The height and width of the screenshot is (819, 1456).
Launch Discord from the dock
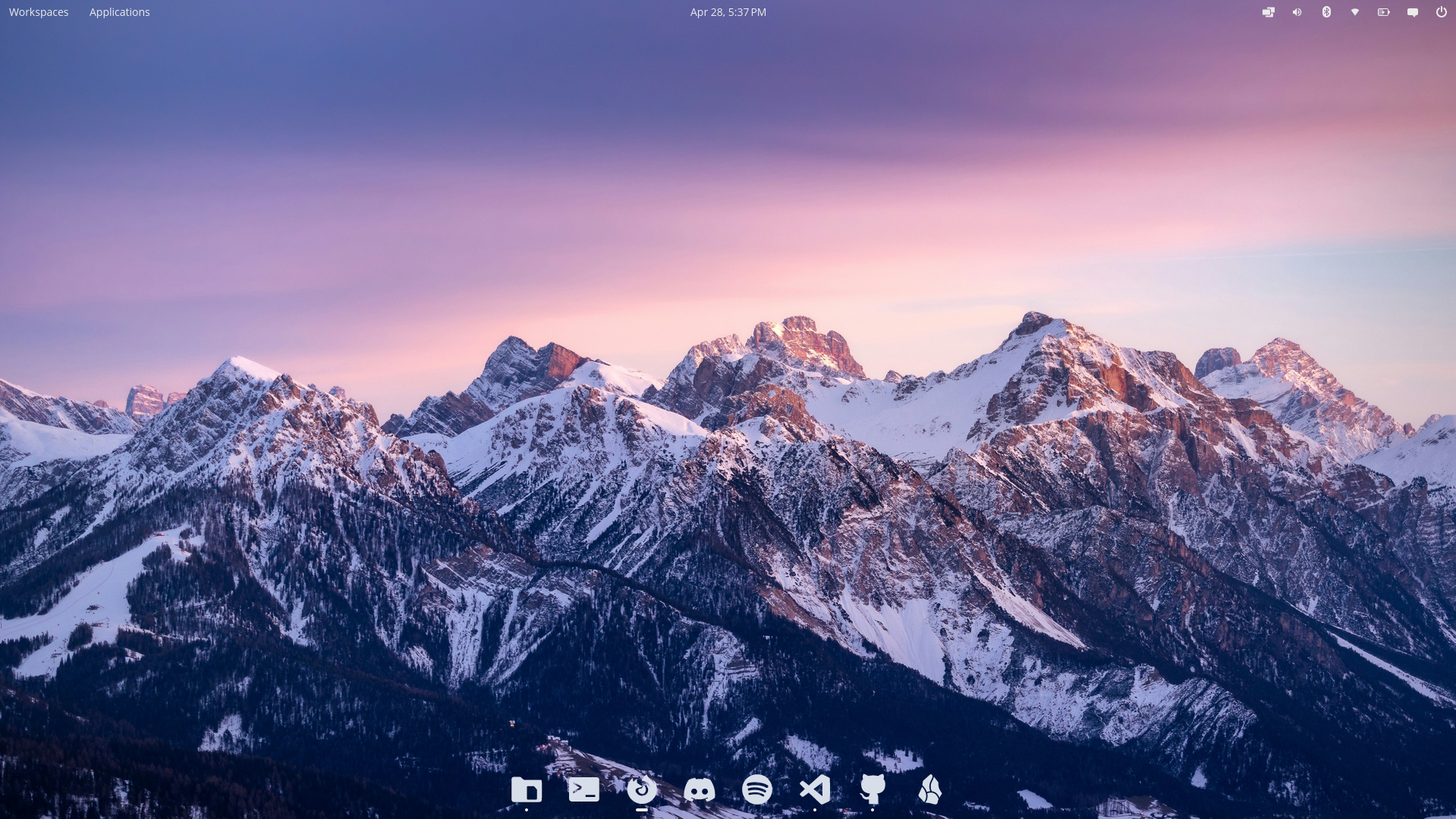pyautogui.click(x=700, y=790)
